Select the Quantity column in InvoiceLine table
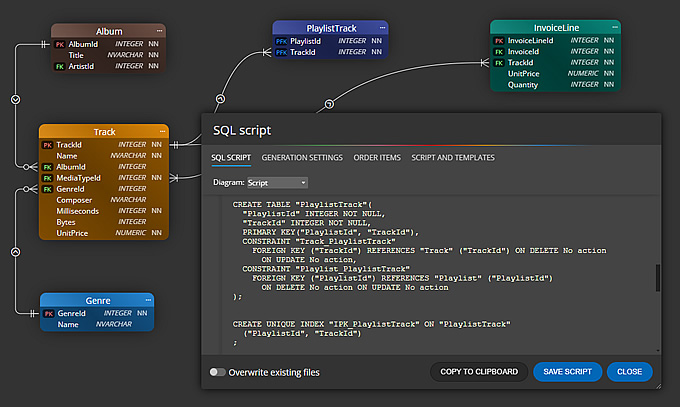The height and width of the screenshot is (407, 680). pyautogui.click(x=556, y=85)
